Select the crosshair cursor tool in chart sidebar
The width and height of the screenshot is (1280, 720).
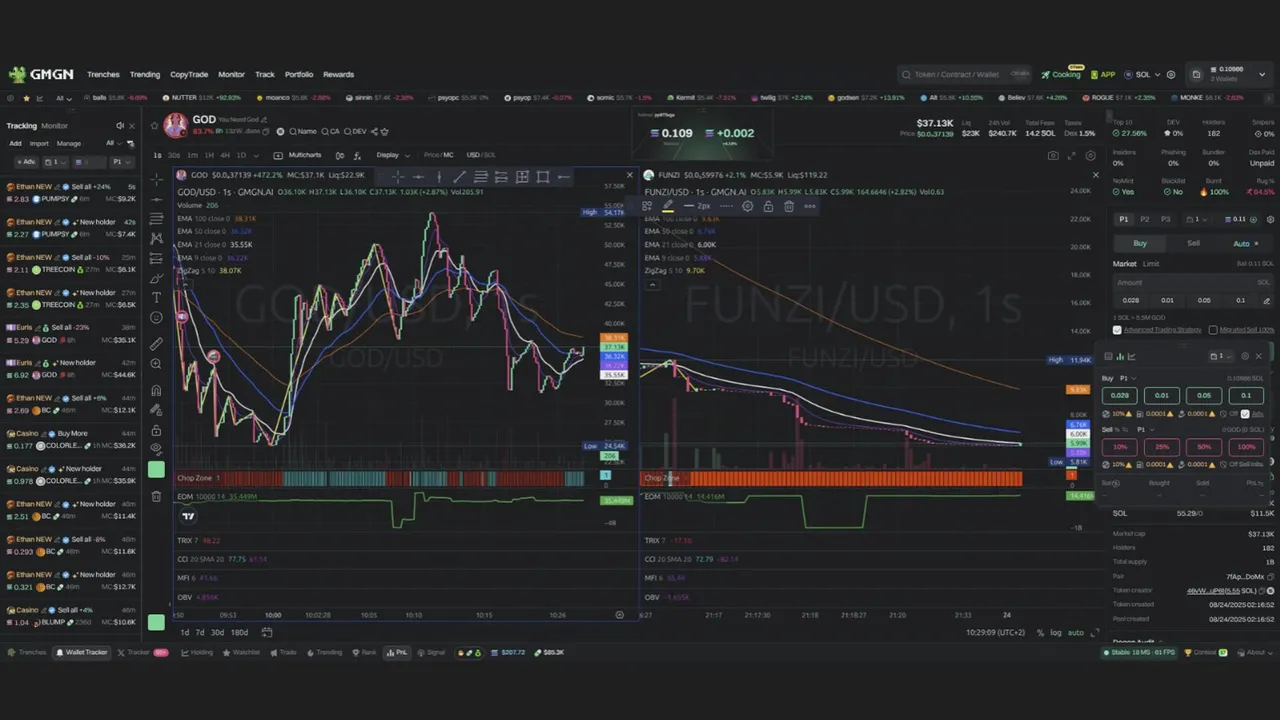[x=156, y=178]
